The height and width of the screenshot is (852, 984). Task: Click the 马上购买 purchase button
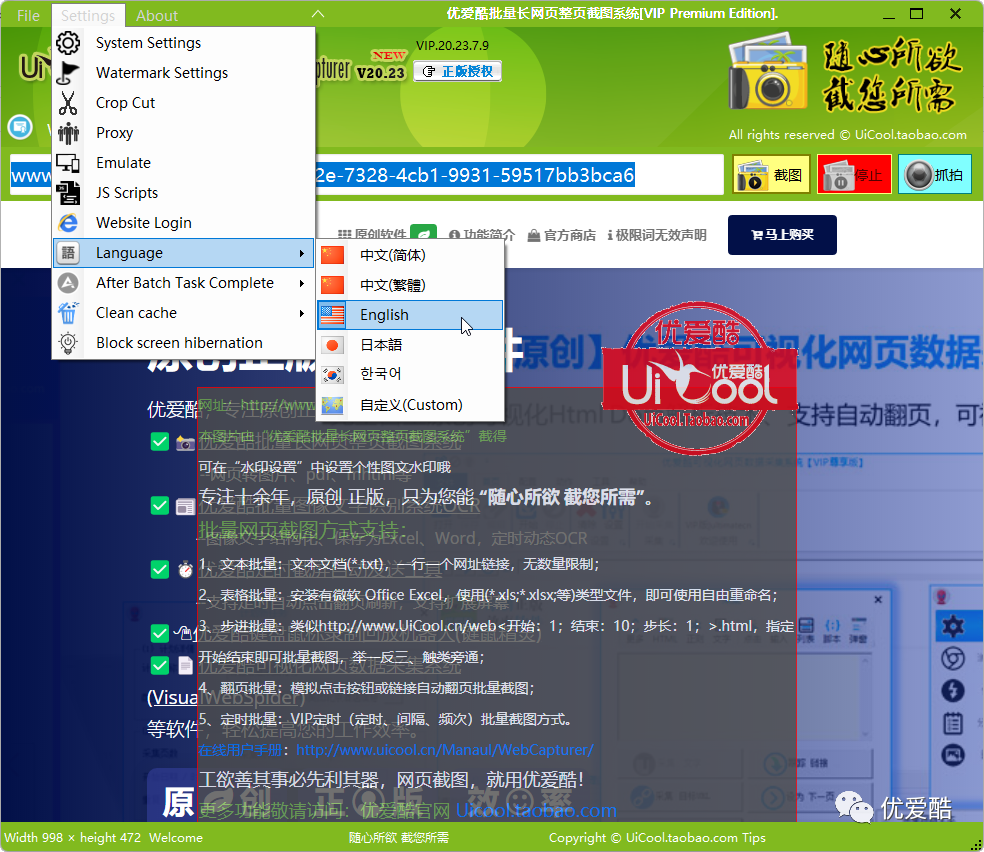(x=782, y=235)
